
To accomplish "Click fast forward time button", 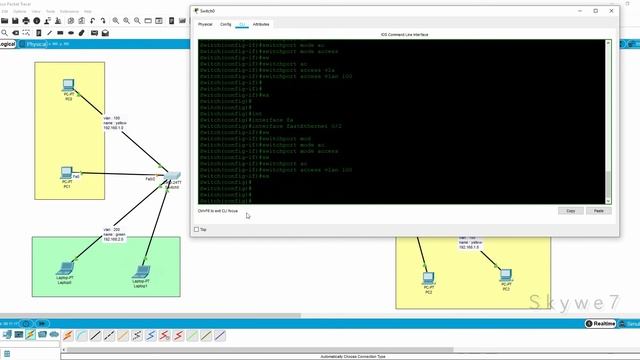I will coord(42,324).
